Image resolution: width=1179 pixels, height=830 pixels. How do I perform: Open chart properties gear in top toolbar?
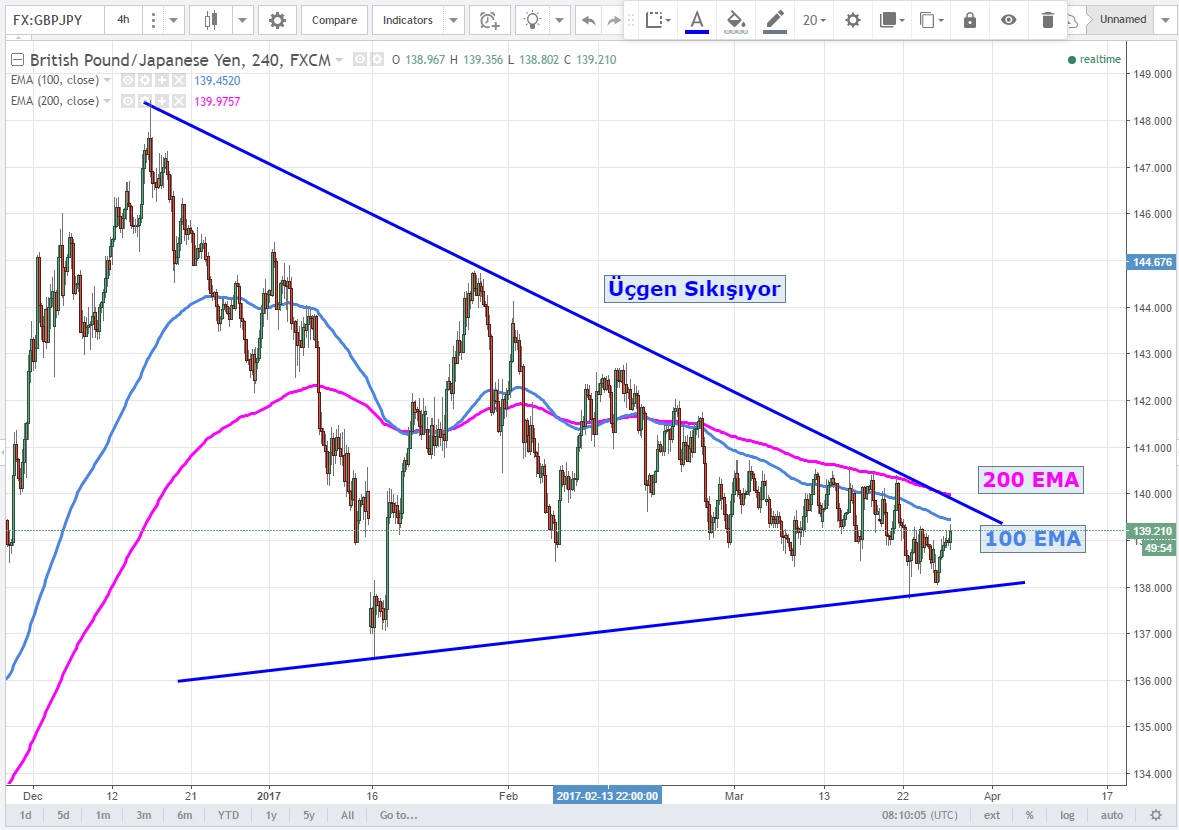point(277,20)
